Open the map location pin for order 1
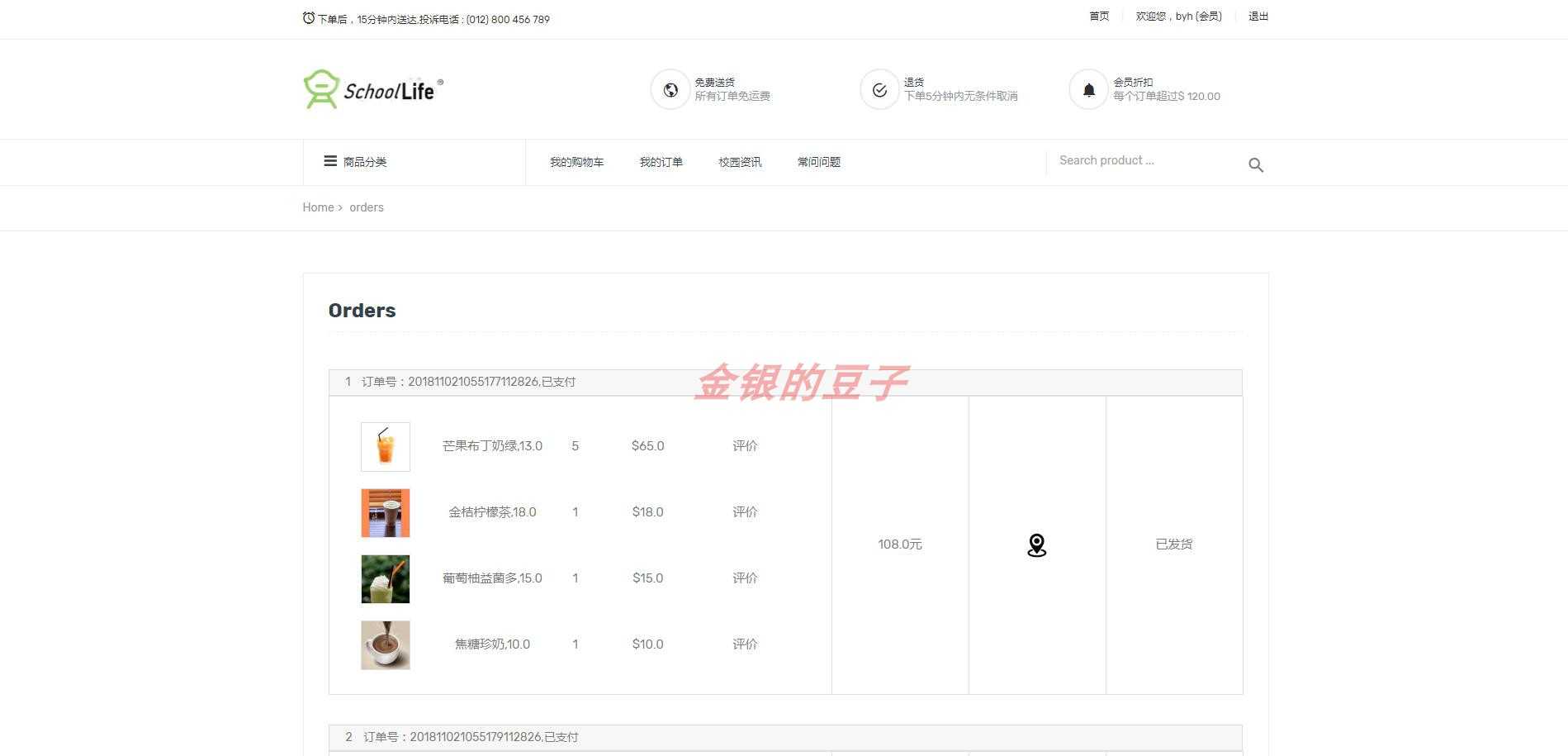1568x756 pixels. tap(1037, 545)
